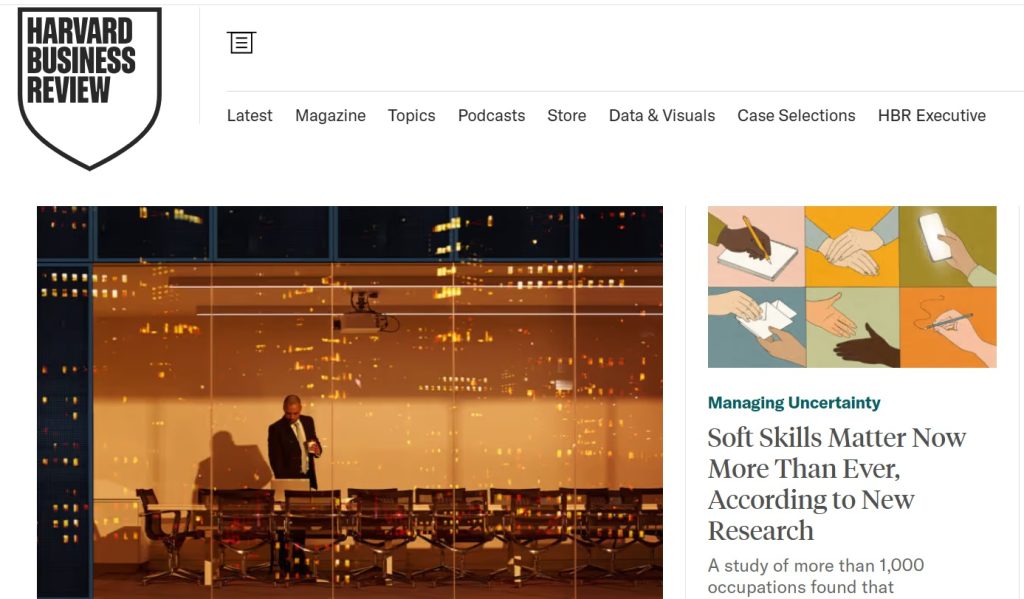Click the Managing Uncertainty topic link
1024x599 pixels.
click(x=794, y=402)
